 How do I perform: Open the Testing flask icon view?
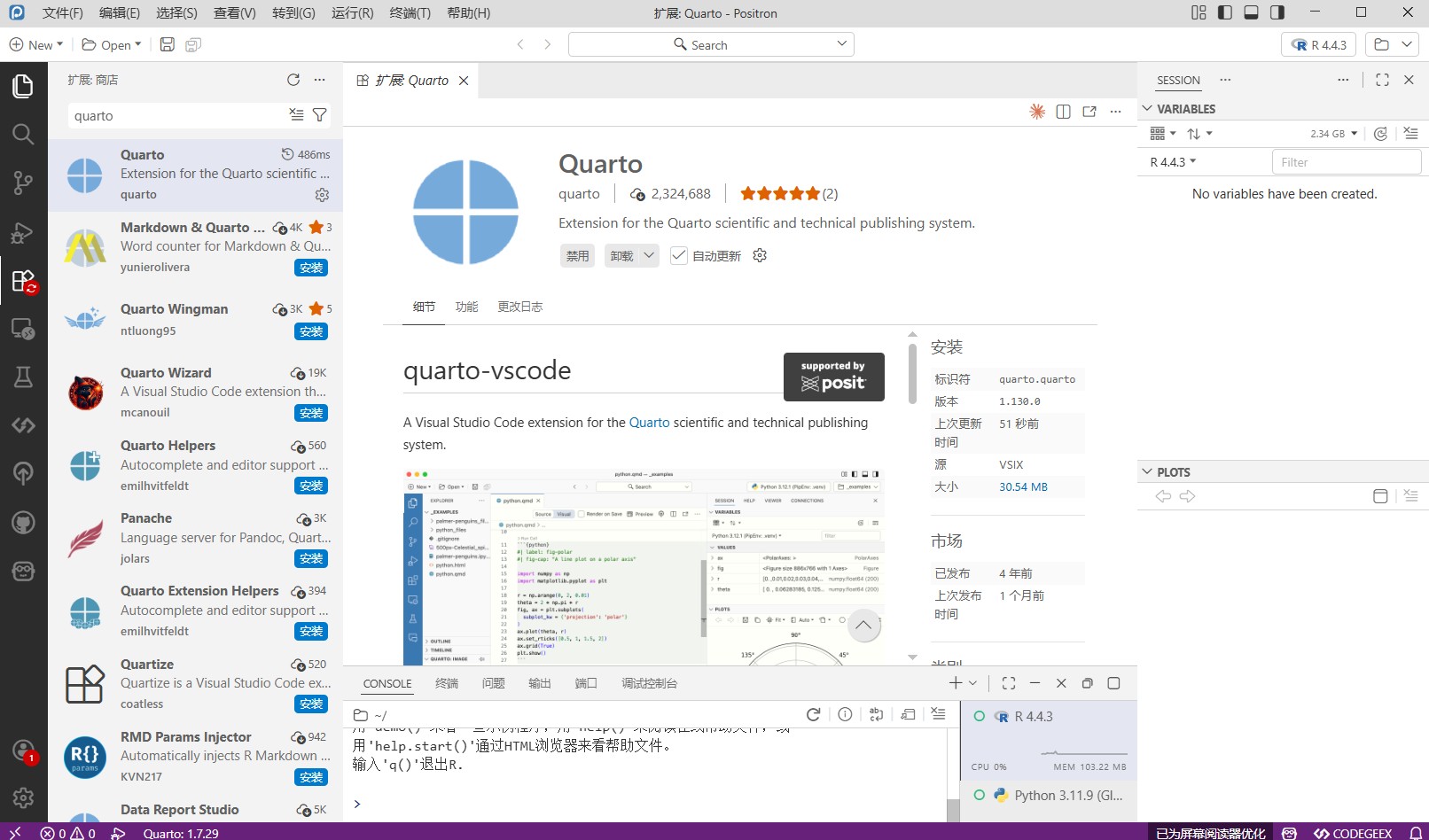(x=23, y=377)
